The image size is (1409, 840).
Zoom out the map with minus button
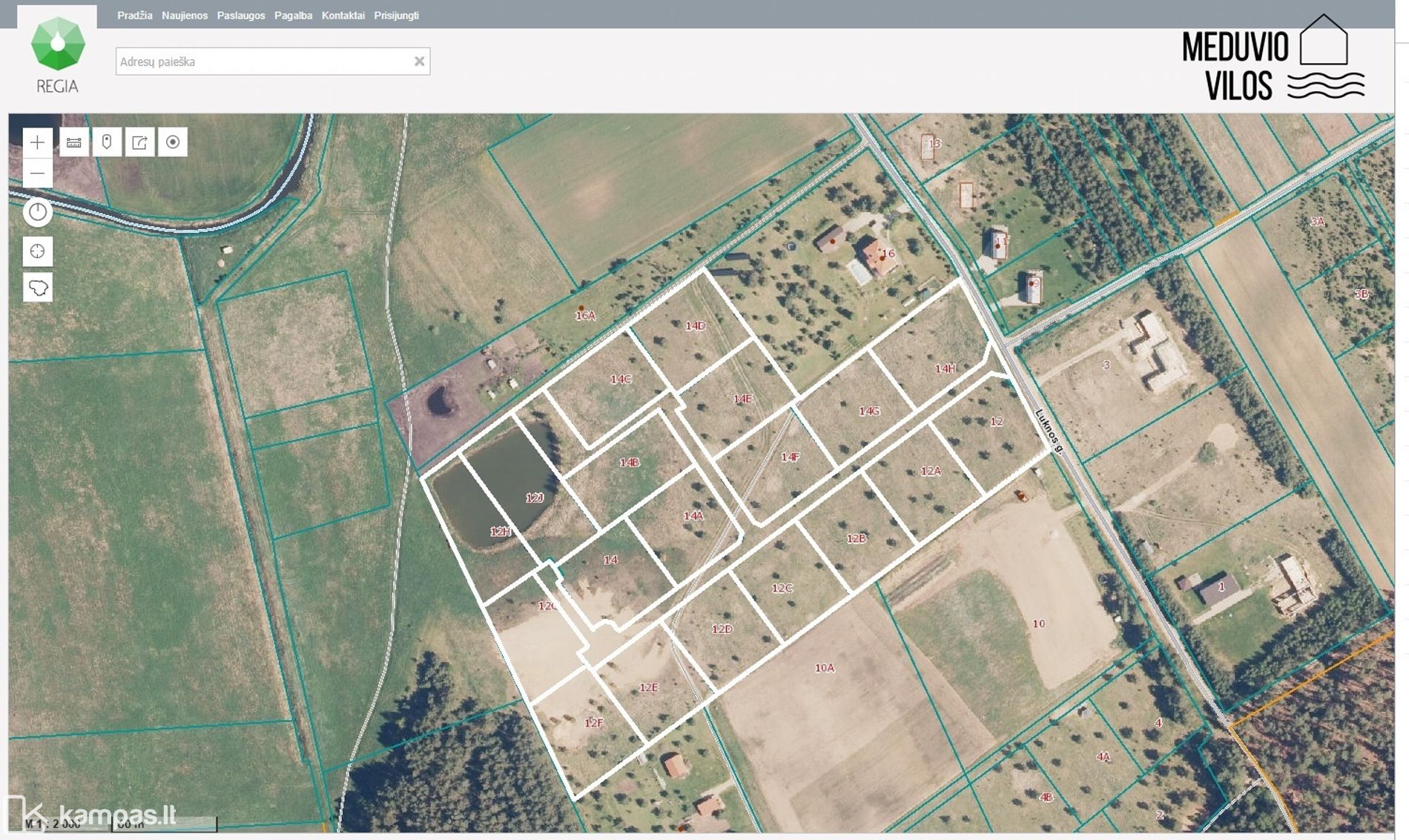coord(37,173)
